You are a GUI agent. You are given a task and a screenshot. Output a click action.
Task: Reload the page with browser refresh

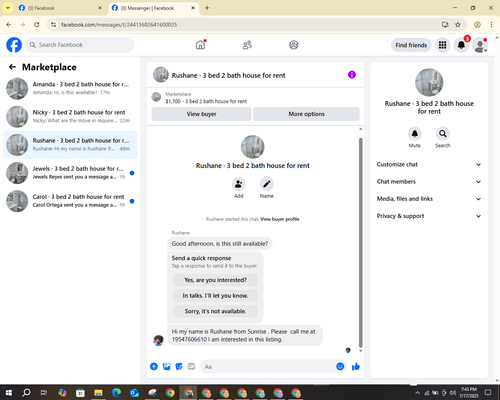37,24
